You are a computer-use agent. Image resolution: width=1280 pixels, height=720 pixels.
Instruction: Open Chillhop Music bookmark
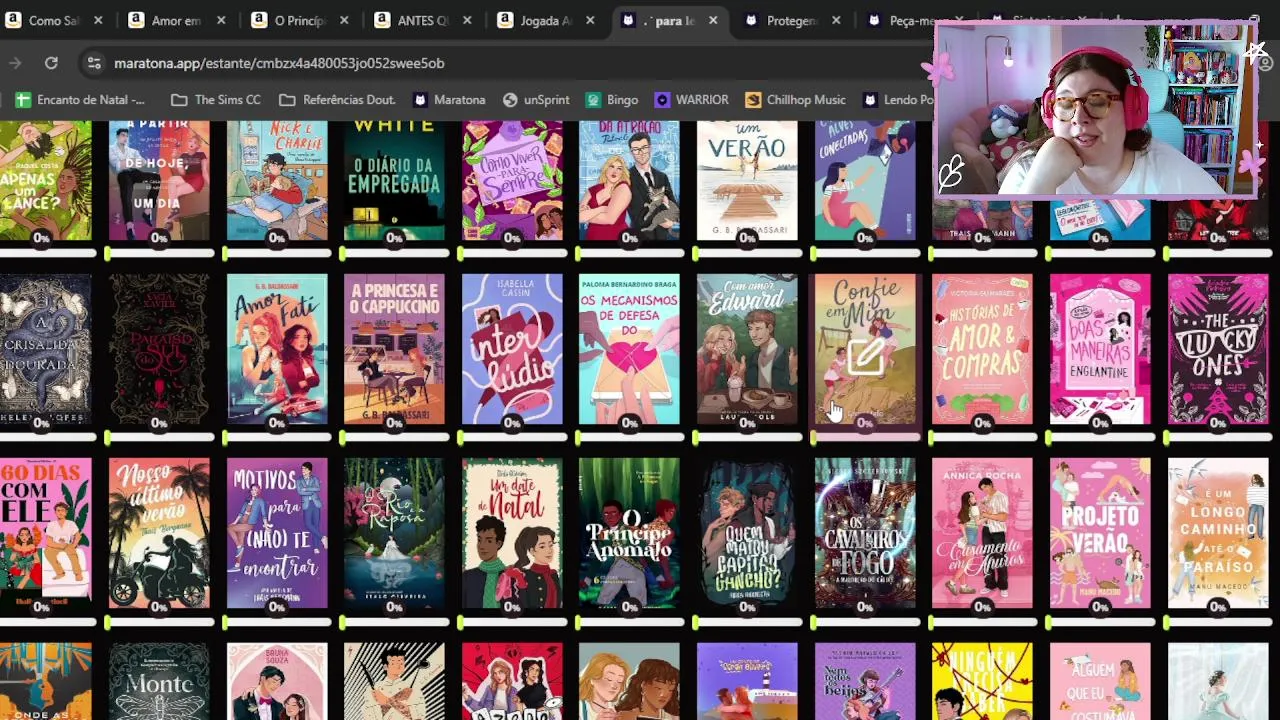point(796,100)
